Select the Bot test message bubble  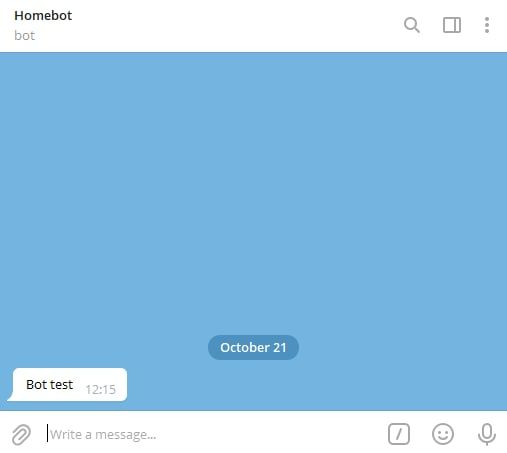pyautogui.click(x=67, y=385)
